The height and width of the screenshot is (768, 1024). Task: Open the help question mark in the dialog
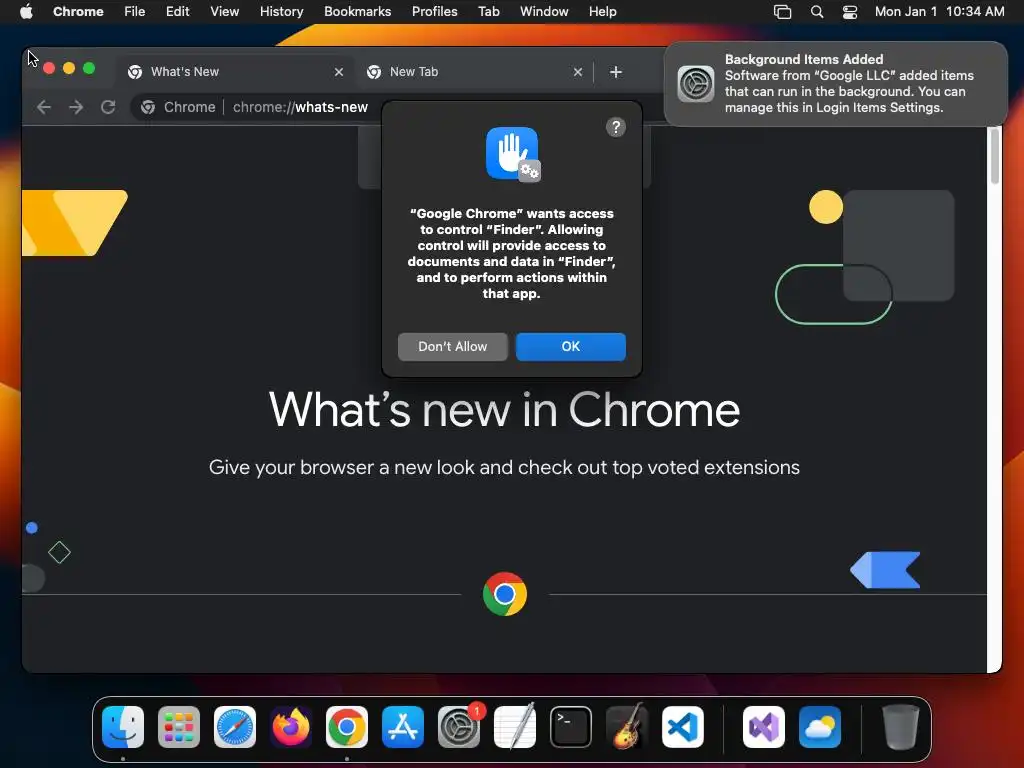[616, 127]
